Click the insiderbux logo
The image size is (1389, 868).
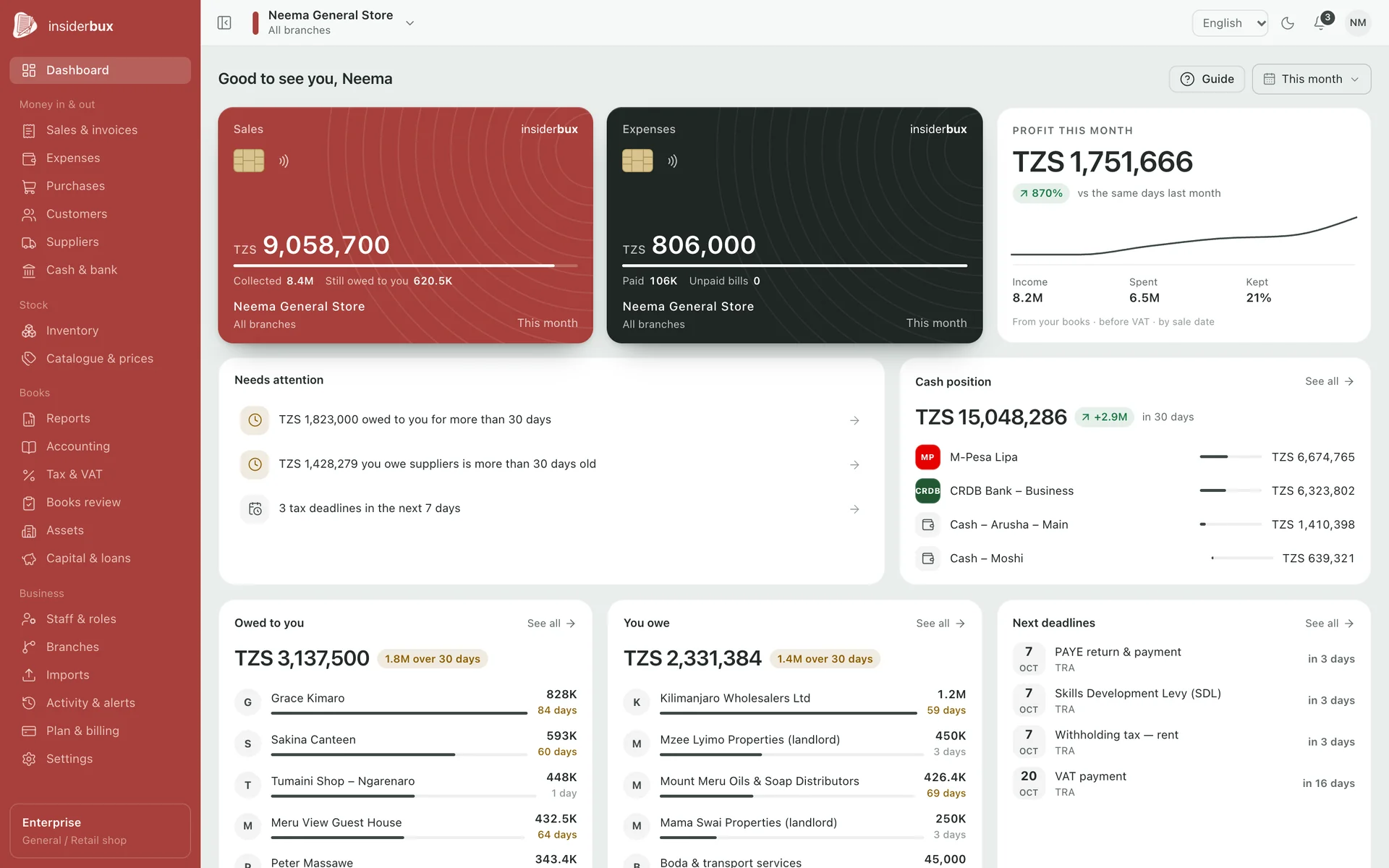pos(64,26)
